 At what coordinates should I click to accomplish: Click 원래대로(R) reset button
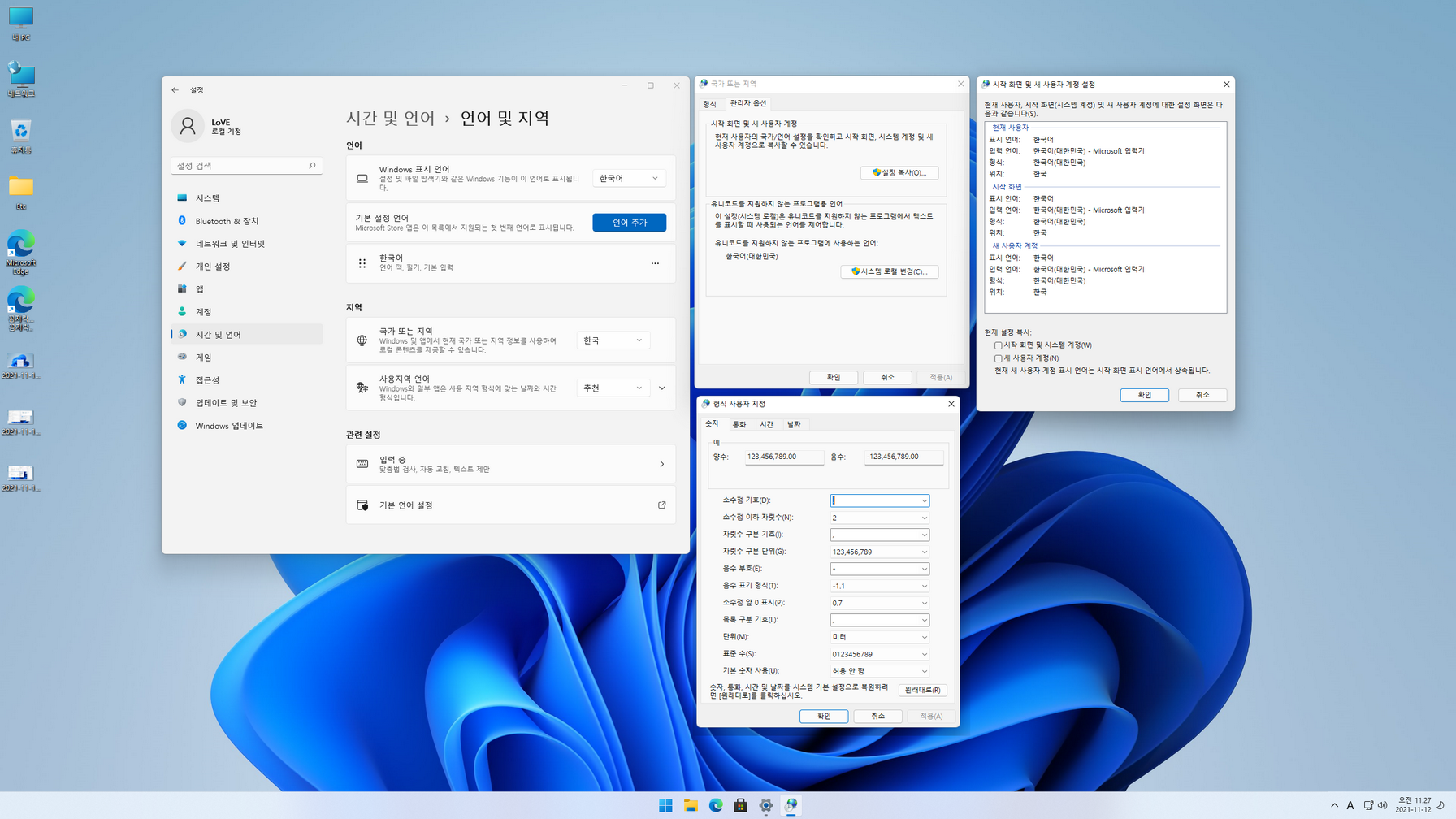923,690
